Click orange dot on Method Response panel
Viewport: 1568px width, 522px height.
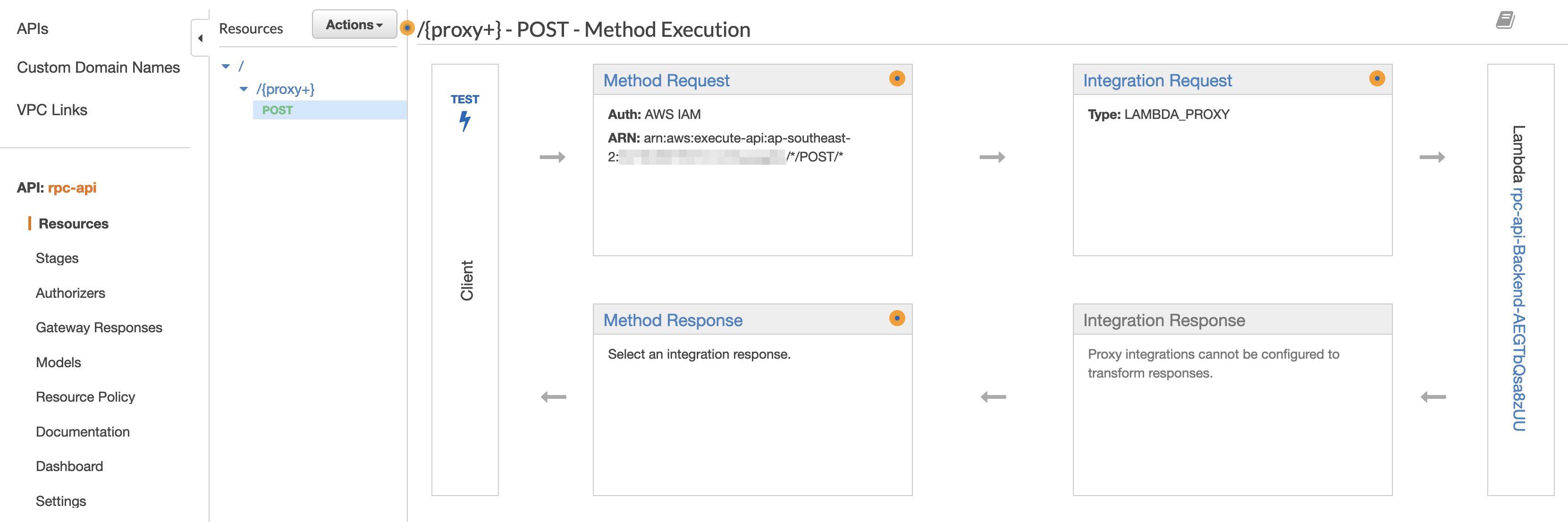click(x=897, y=318)
